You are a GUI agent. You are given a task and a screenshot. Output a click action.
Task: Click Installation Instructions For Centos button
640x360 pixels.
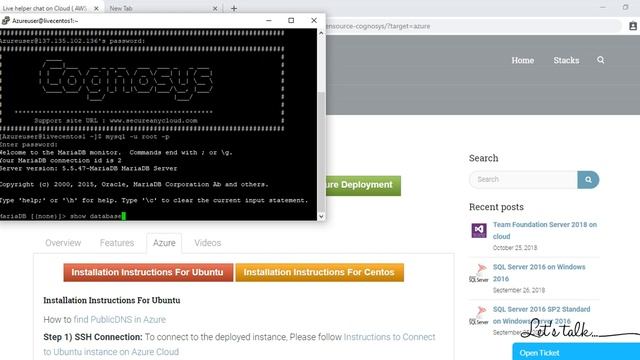(x=320, y=272)
